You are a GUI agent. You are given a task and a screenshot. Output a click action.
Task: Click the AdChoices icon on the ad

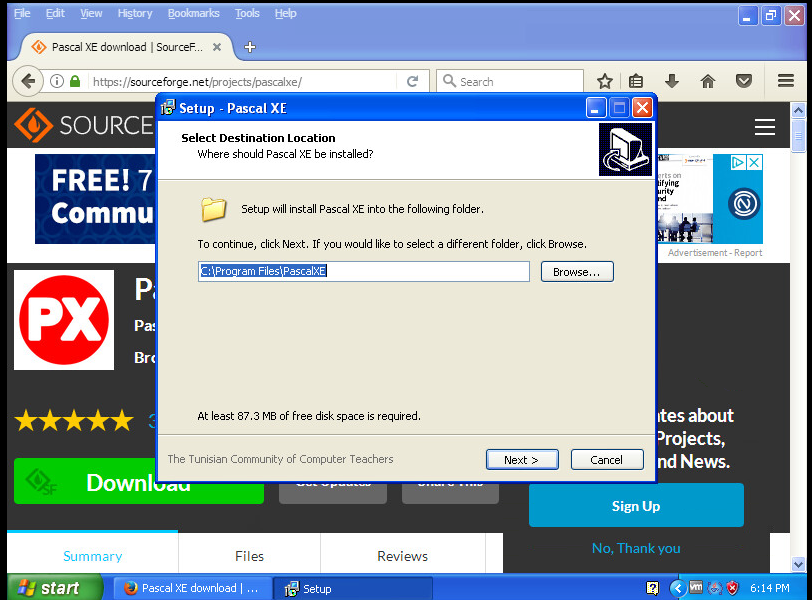click(737, 163)
